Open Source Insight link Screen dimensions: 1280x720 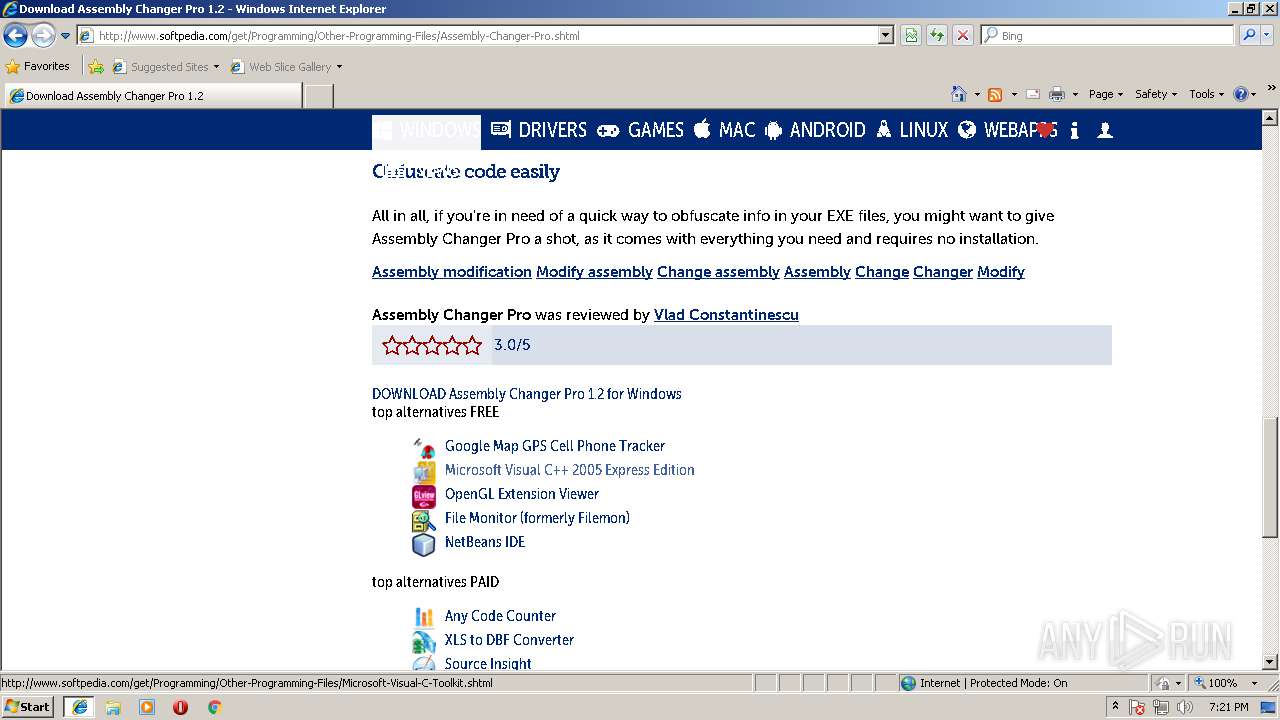tap(488, 664)
